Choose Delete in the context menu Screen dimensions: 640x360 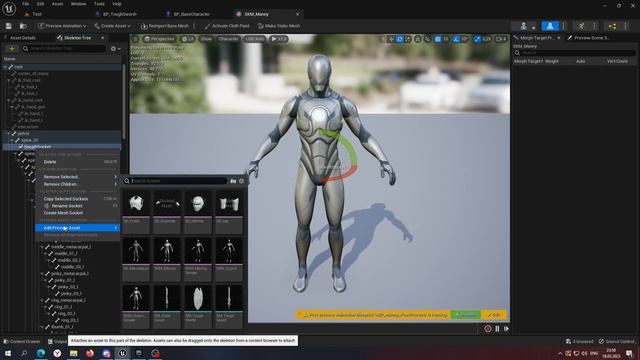78,162
